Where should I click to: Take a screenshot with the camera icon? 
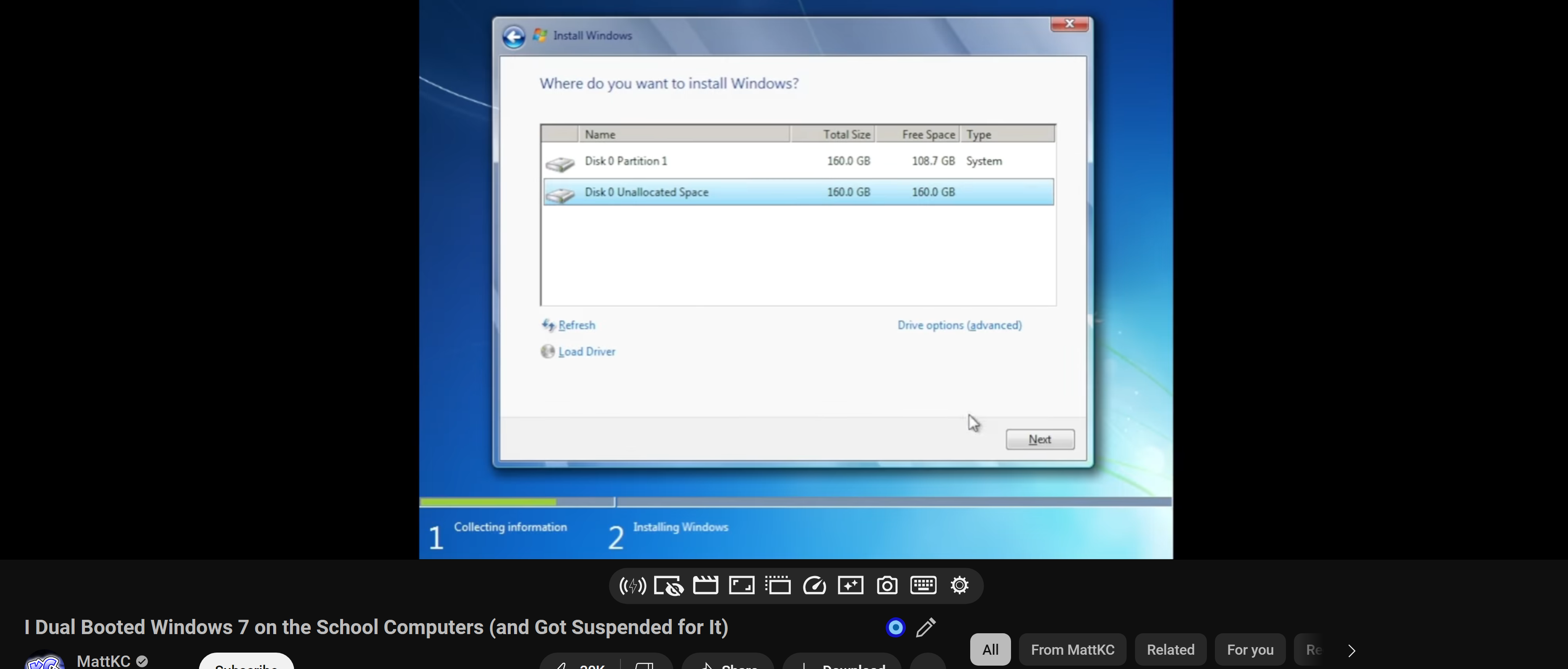pyautogui.click(x=887, y=585)
